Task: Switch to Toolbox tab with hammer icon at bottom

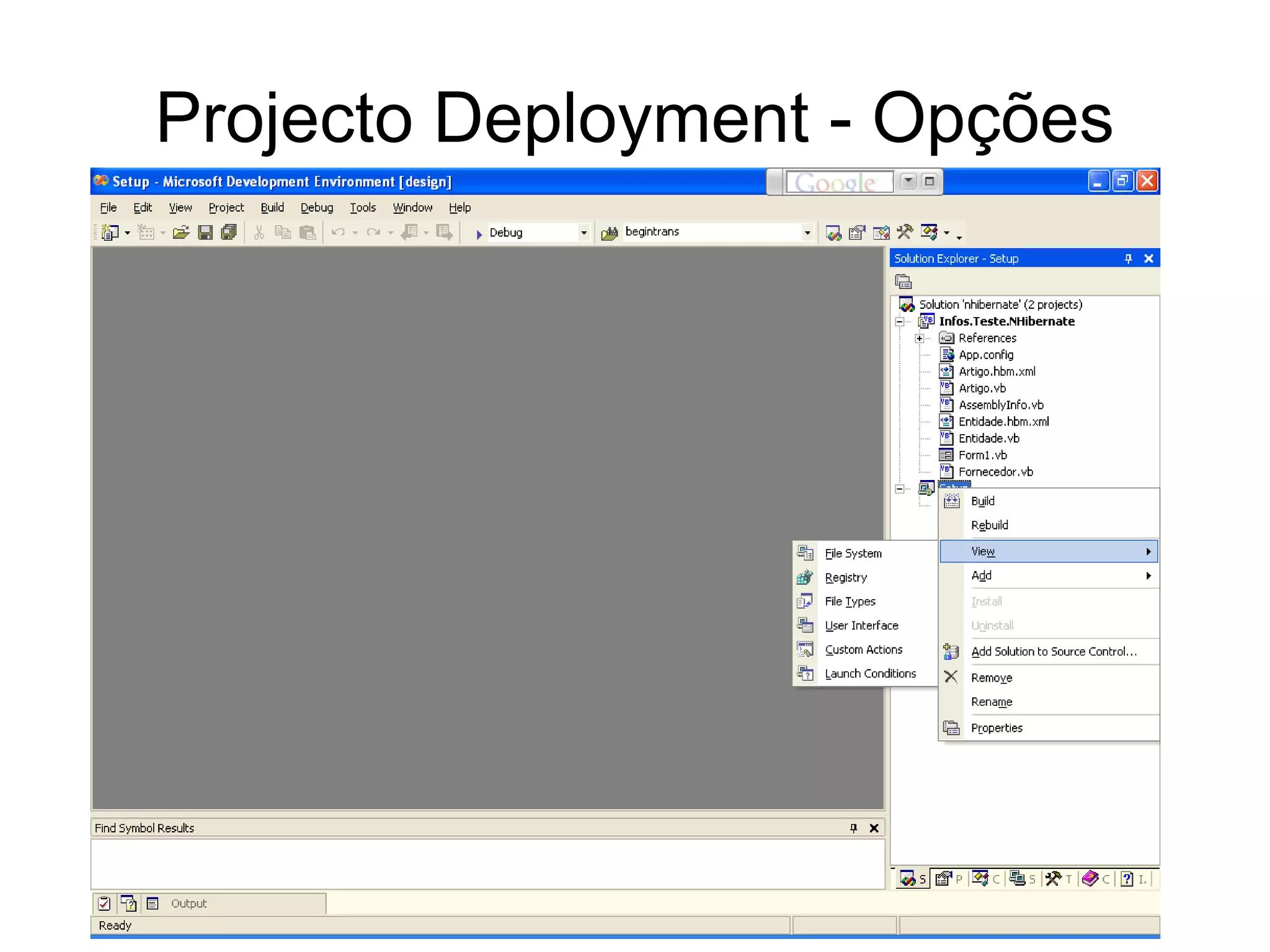Action: (x=1059, y=879)
